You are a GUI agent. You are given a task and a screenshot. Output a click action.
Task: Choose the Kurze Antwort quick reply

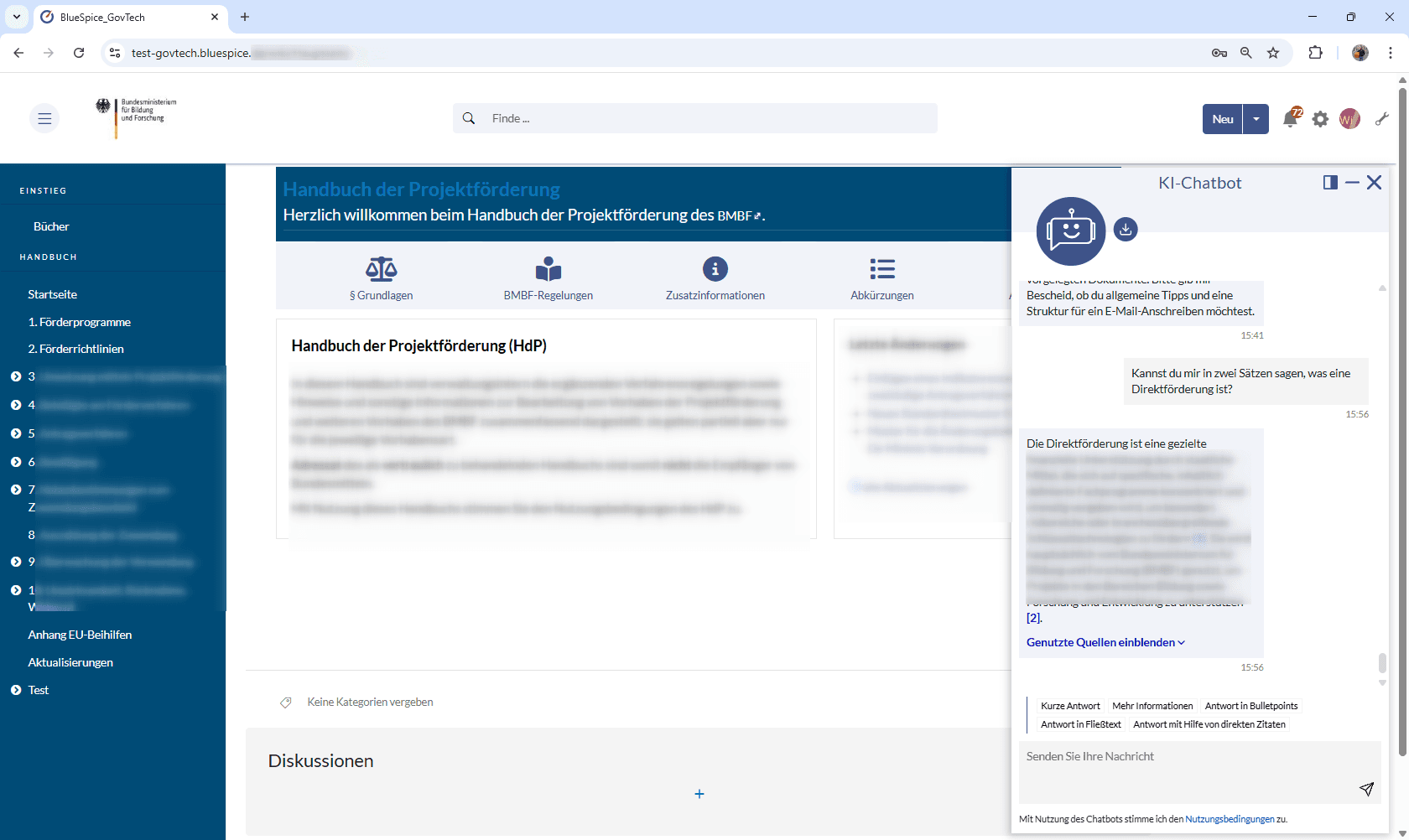(x=1070, y=706)
